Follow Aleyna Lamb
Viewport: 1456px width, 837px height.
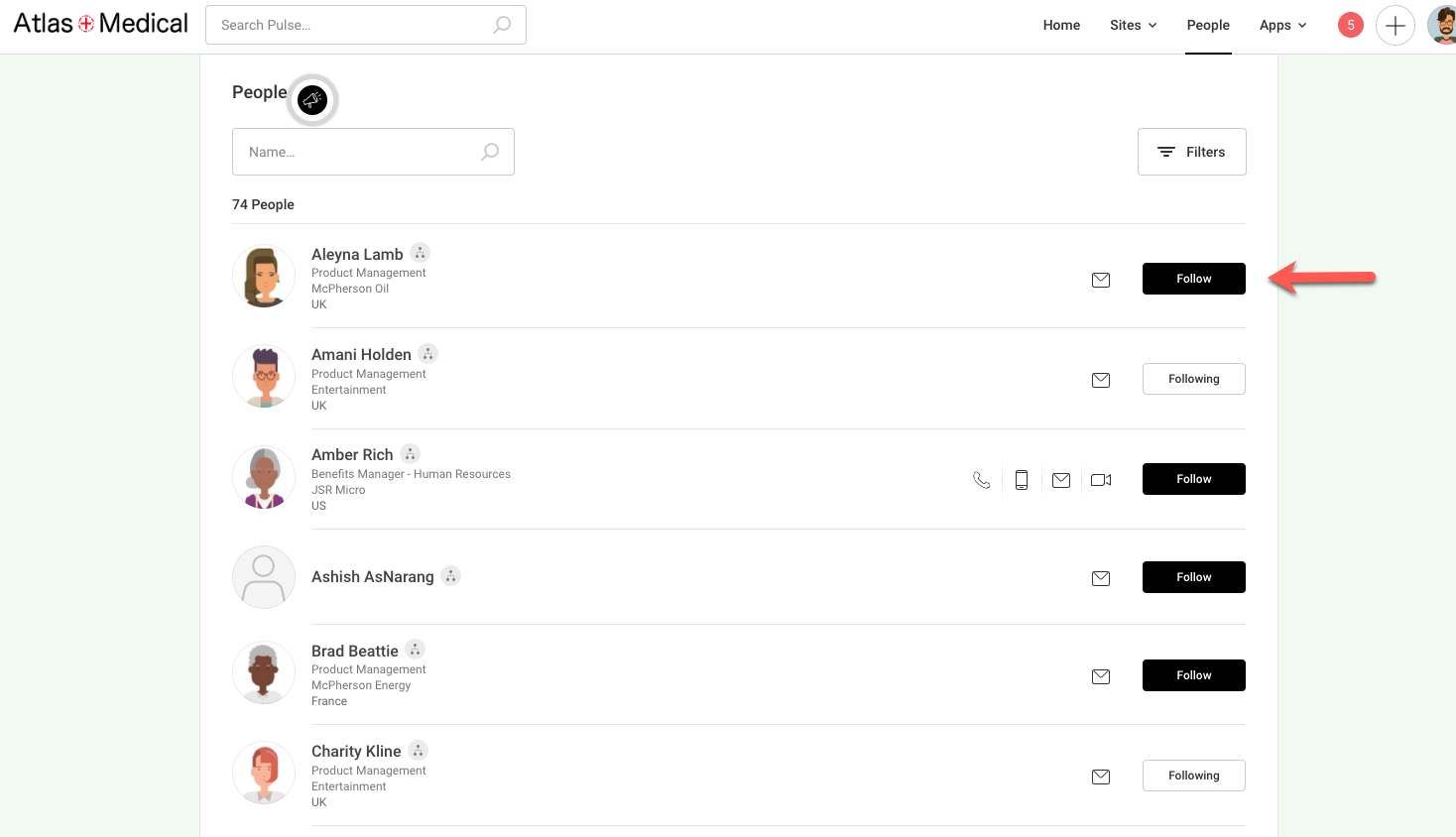(x=1193, y=279)
